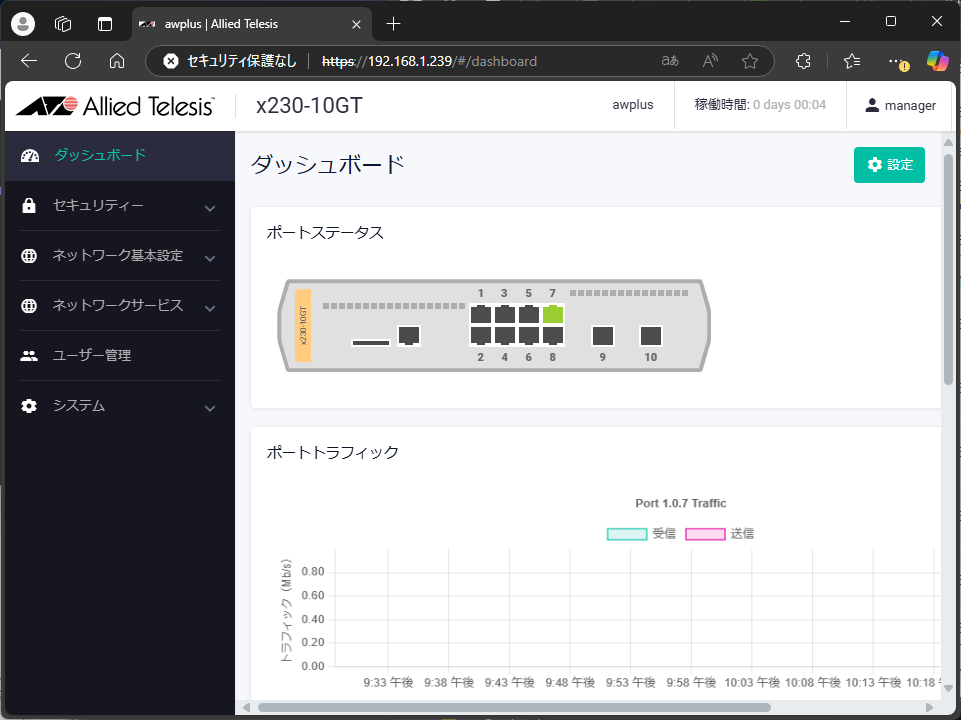This screenshot has height=720, width=961.
Task: Click the port 10 SFP icon
Action: [x=651, y=336]
